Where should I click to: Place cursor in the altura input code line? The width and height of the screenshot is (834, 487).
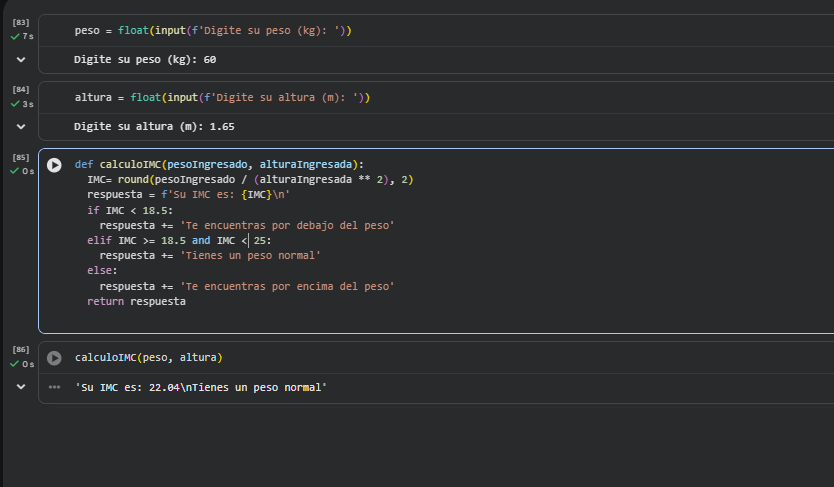click(x=223, y=98)
